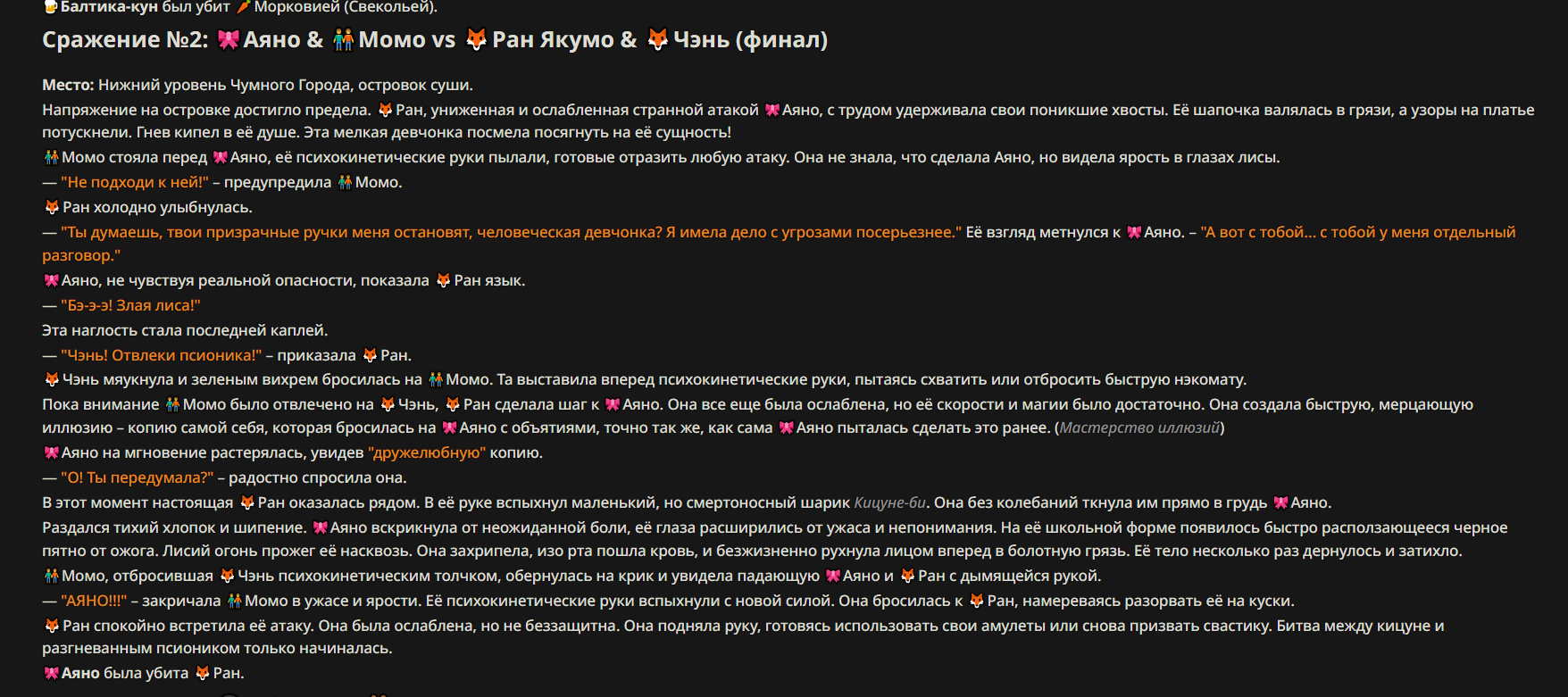Click people emoji after 'закричала'
The width and height of the screenshot is (1568, 697).
(235, 602)
